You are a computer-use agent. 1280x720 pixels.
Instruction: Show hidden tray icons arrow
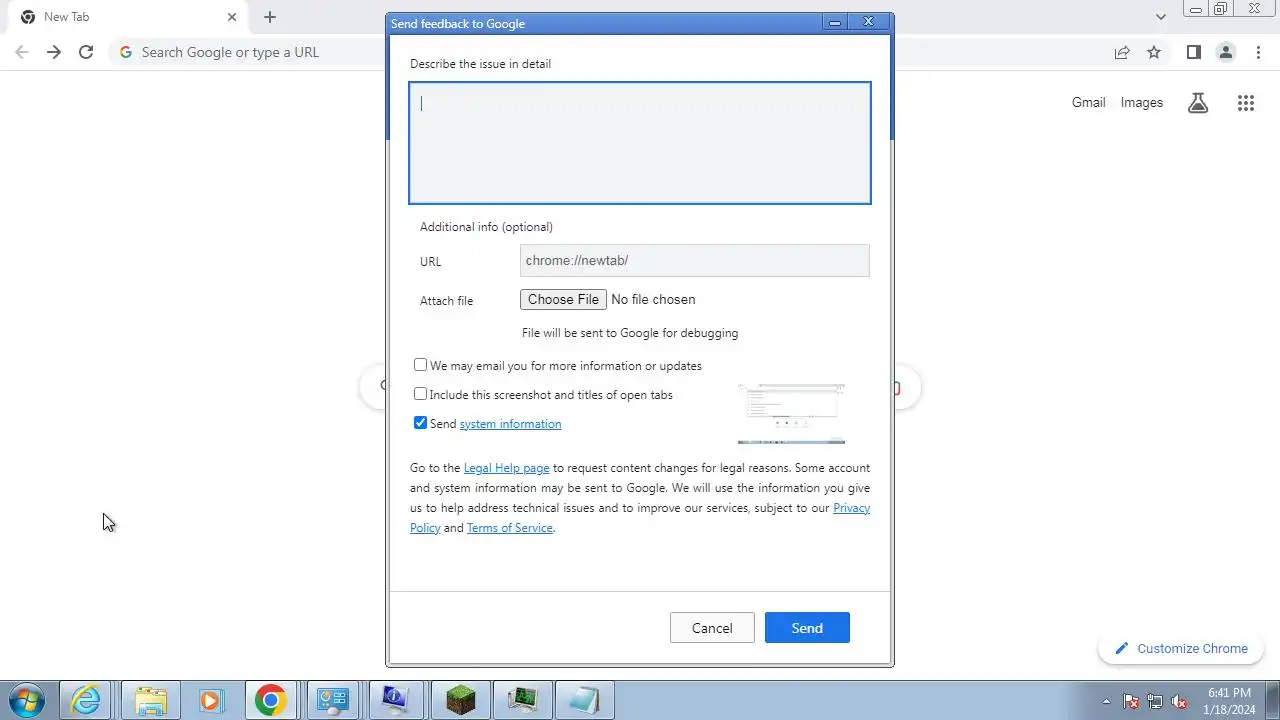pos(1106,701)
